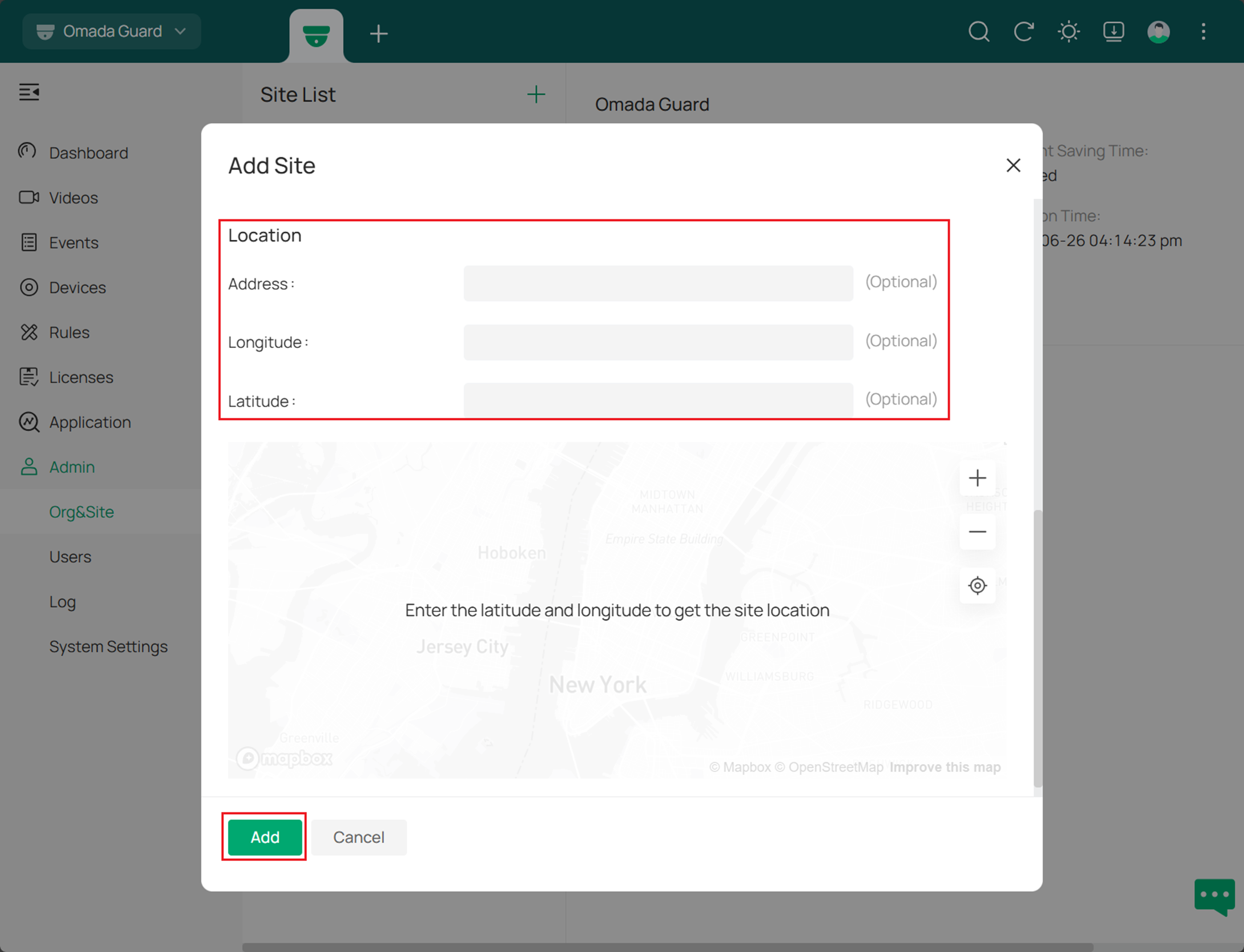Collapse the sidebar navigation menu
Image resolution: width=1244 pixels, height=952 pixels.
29,92
